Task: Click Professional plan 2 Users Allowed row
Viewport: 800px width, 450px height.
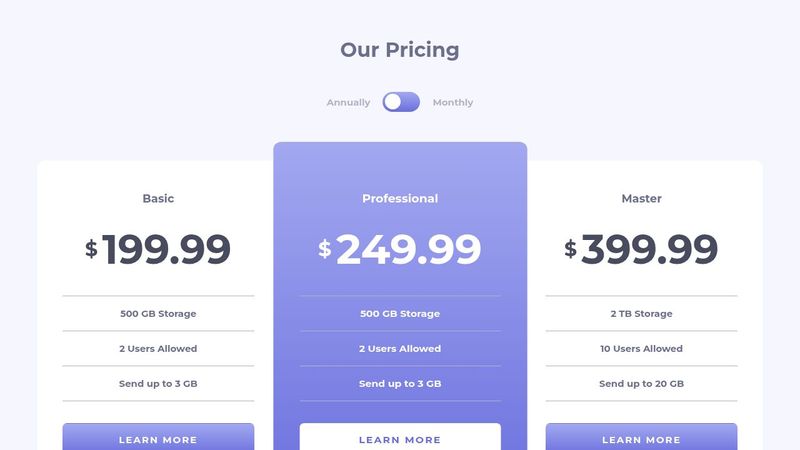Action: [400, 348]
